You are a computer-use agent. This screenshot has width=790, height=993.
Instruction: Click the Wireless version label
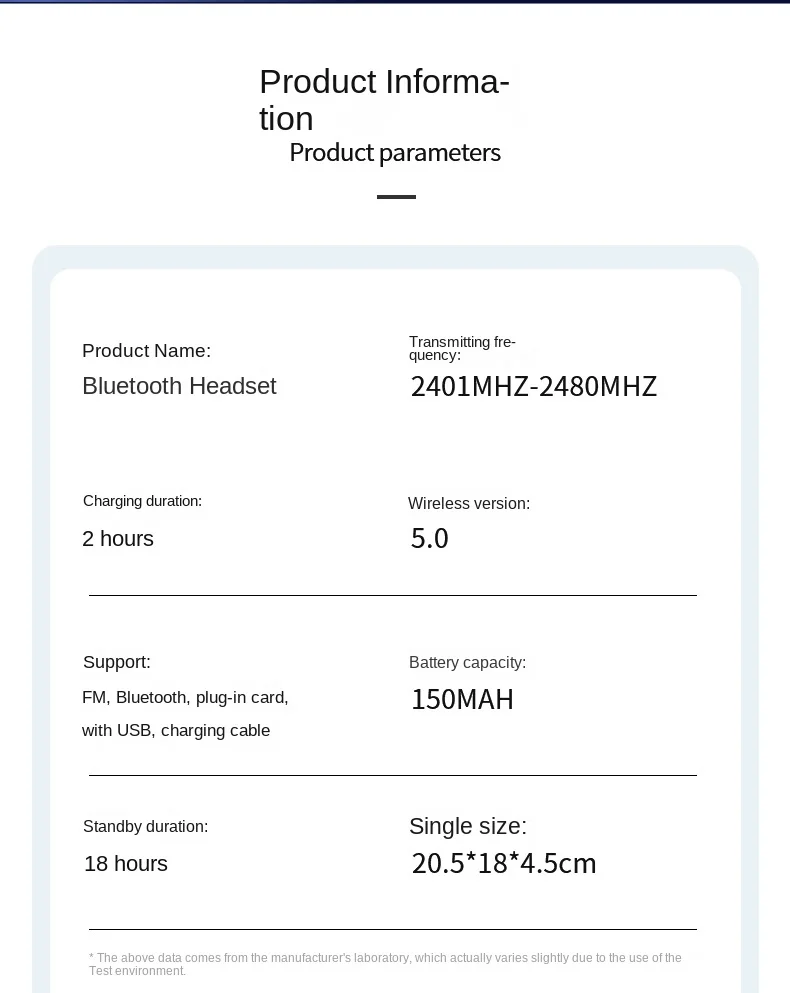(469, 503)
